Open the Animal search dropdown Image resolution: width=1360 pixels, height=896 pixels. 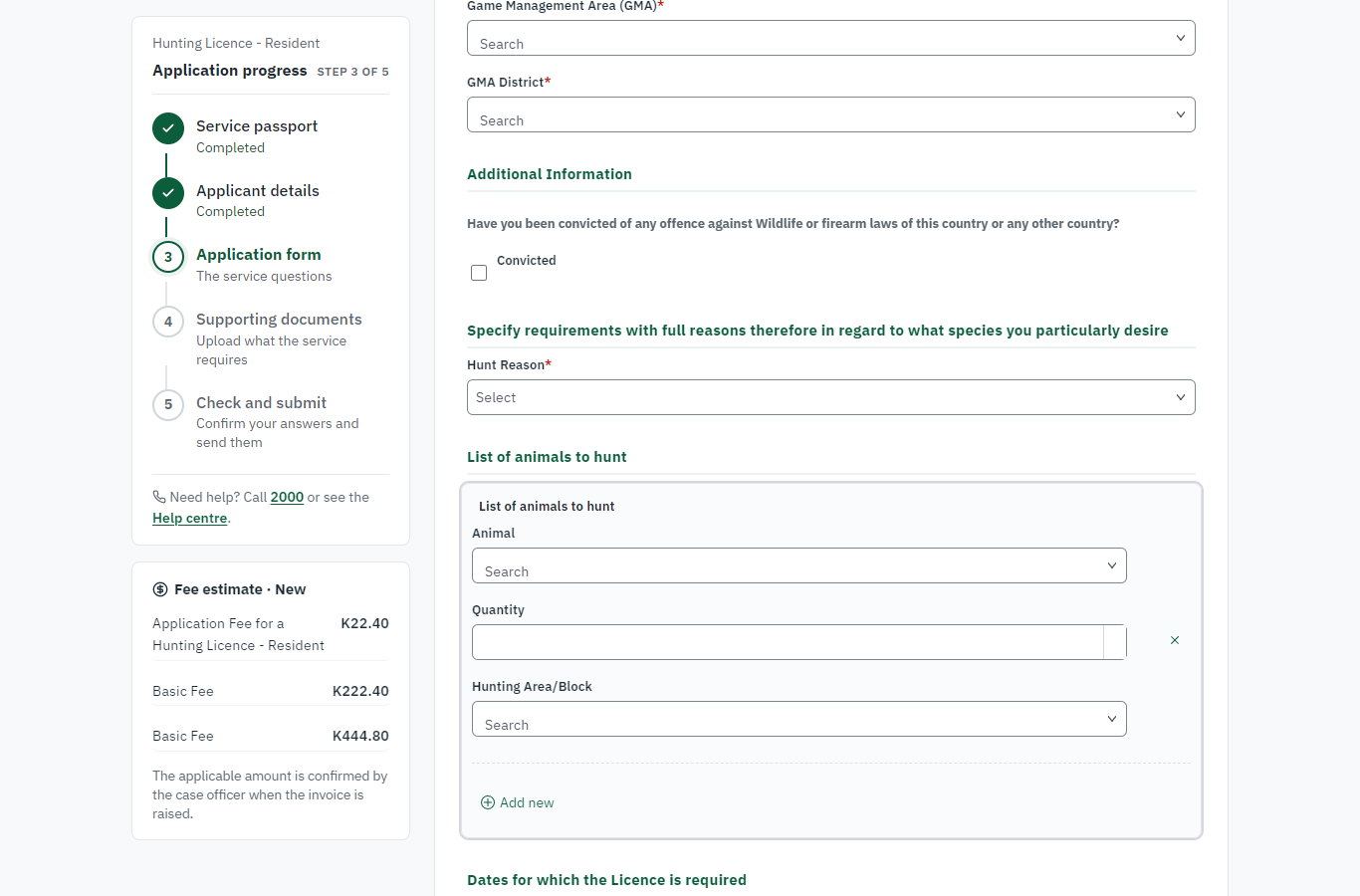point(799,565)
